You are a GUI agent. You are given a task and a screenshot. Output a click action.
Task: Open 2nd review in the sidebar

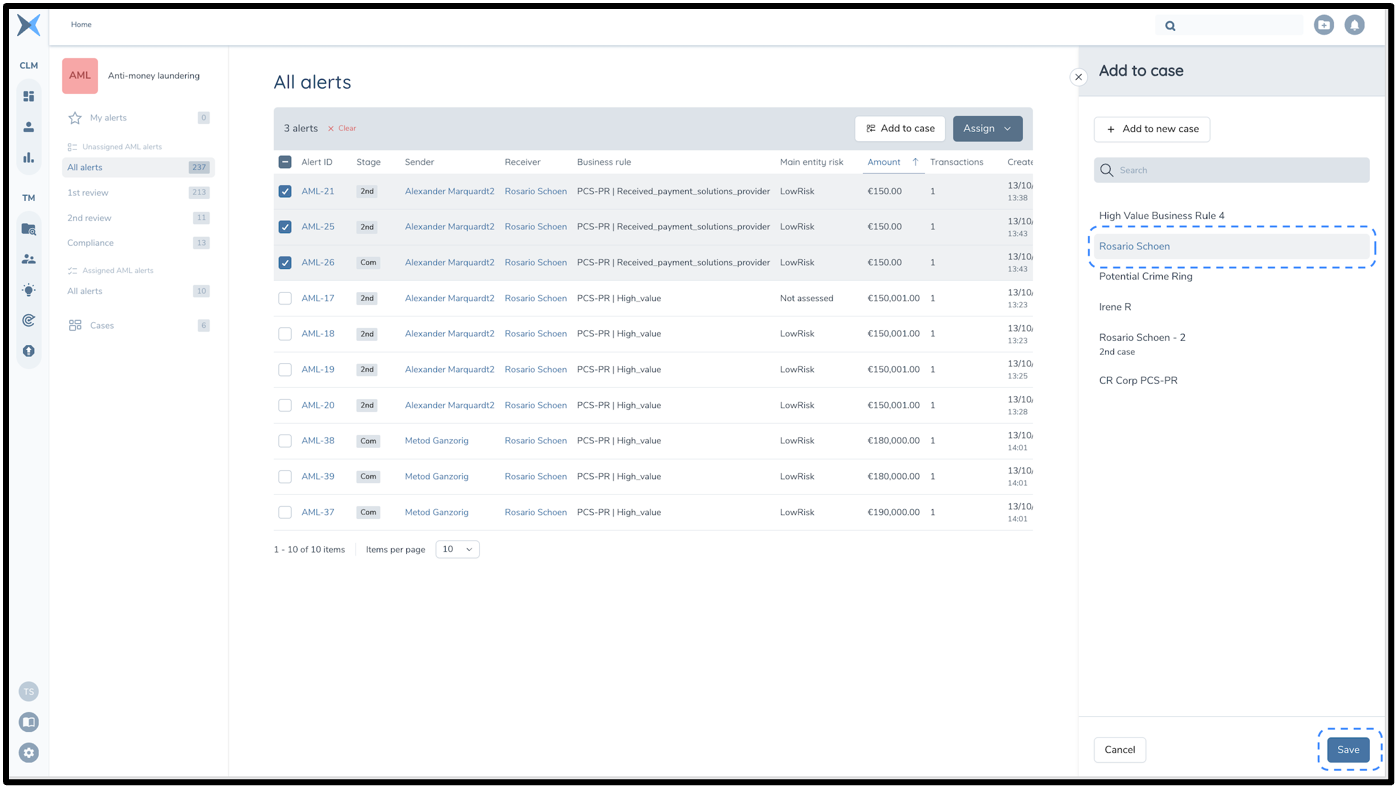coord(89,218)
